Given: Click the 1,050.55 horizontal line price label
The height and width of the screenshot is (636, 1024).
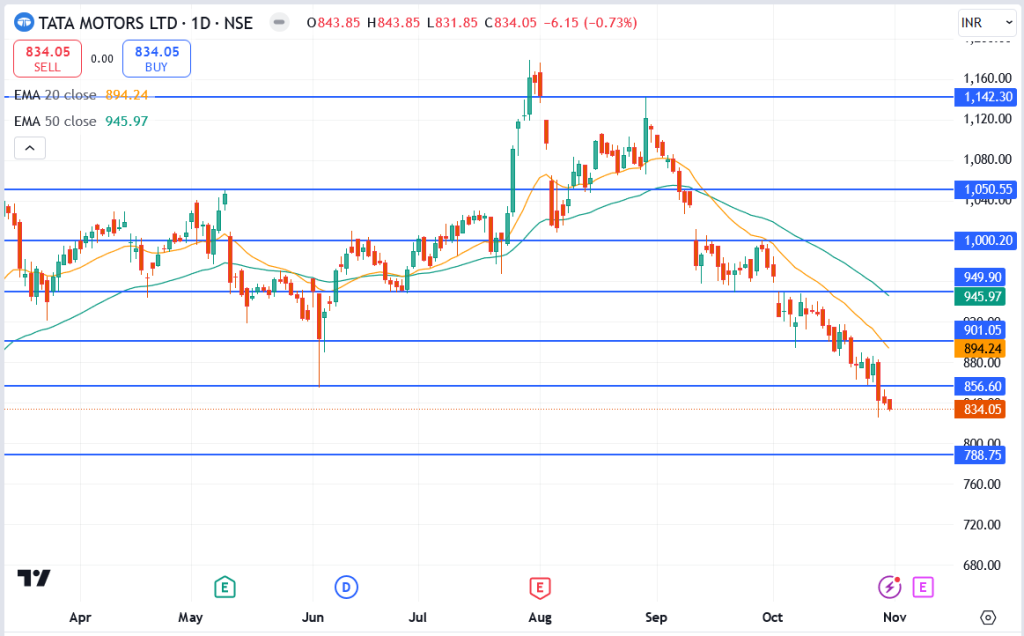Looking at the screenshot, I should (985, 189).
